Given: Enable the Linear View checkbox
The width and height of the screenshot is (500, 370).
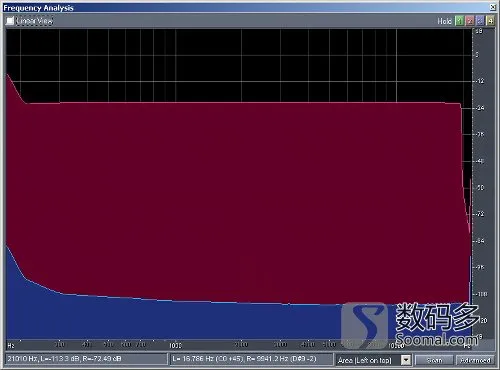Looking at the screenshot, I should (x=10, y=21).
